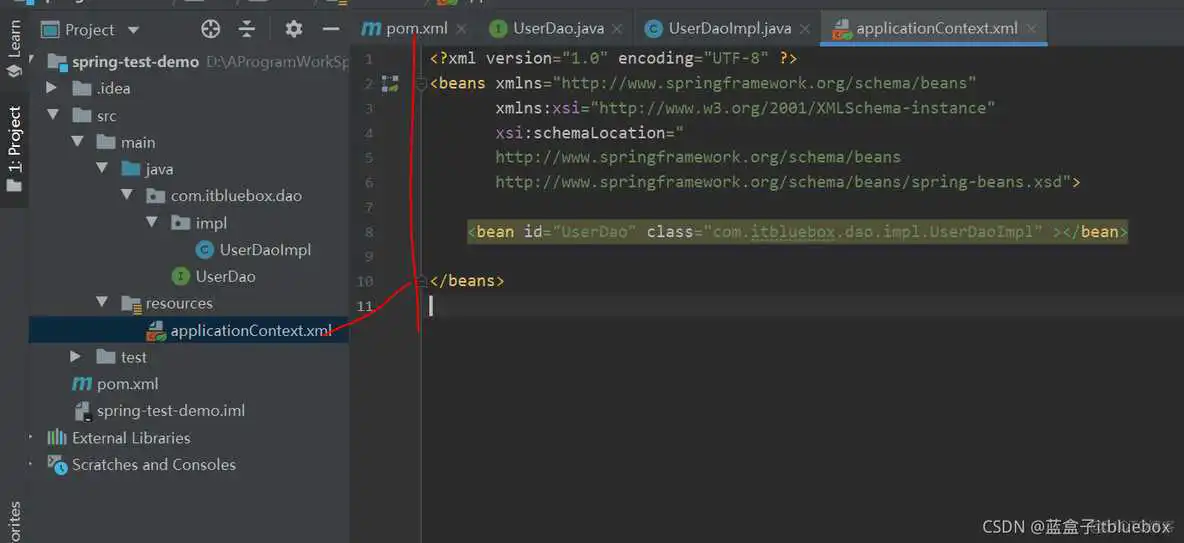
Task: Select the src folder
Action: click(x=106, y=116)
